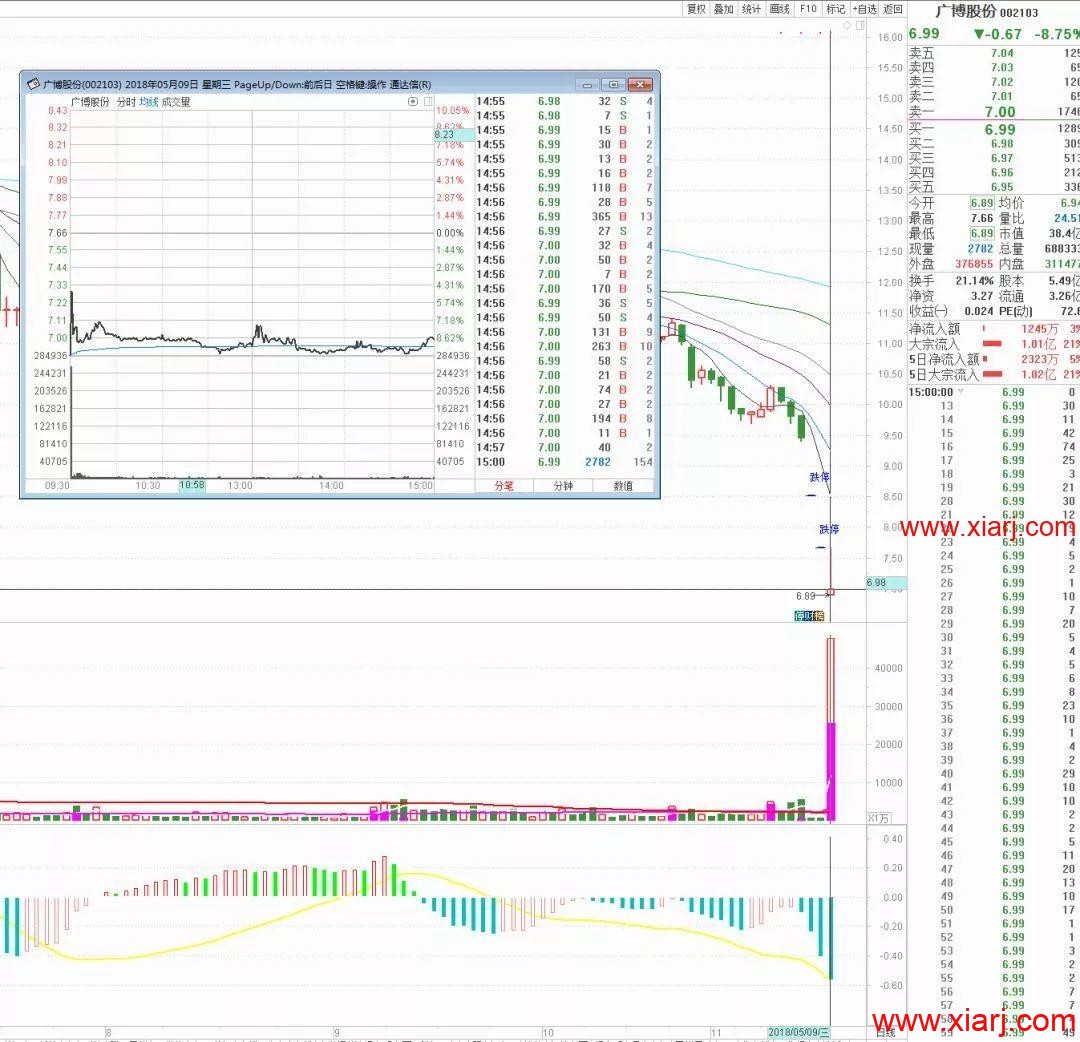The image size is (1080, 1042).
Task: Click the 14:56 trade row with 365 volume
Action: [564, 216]
